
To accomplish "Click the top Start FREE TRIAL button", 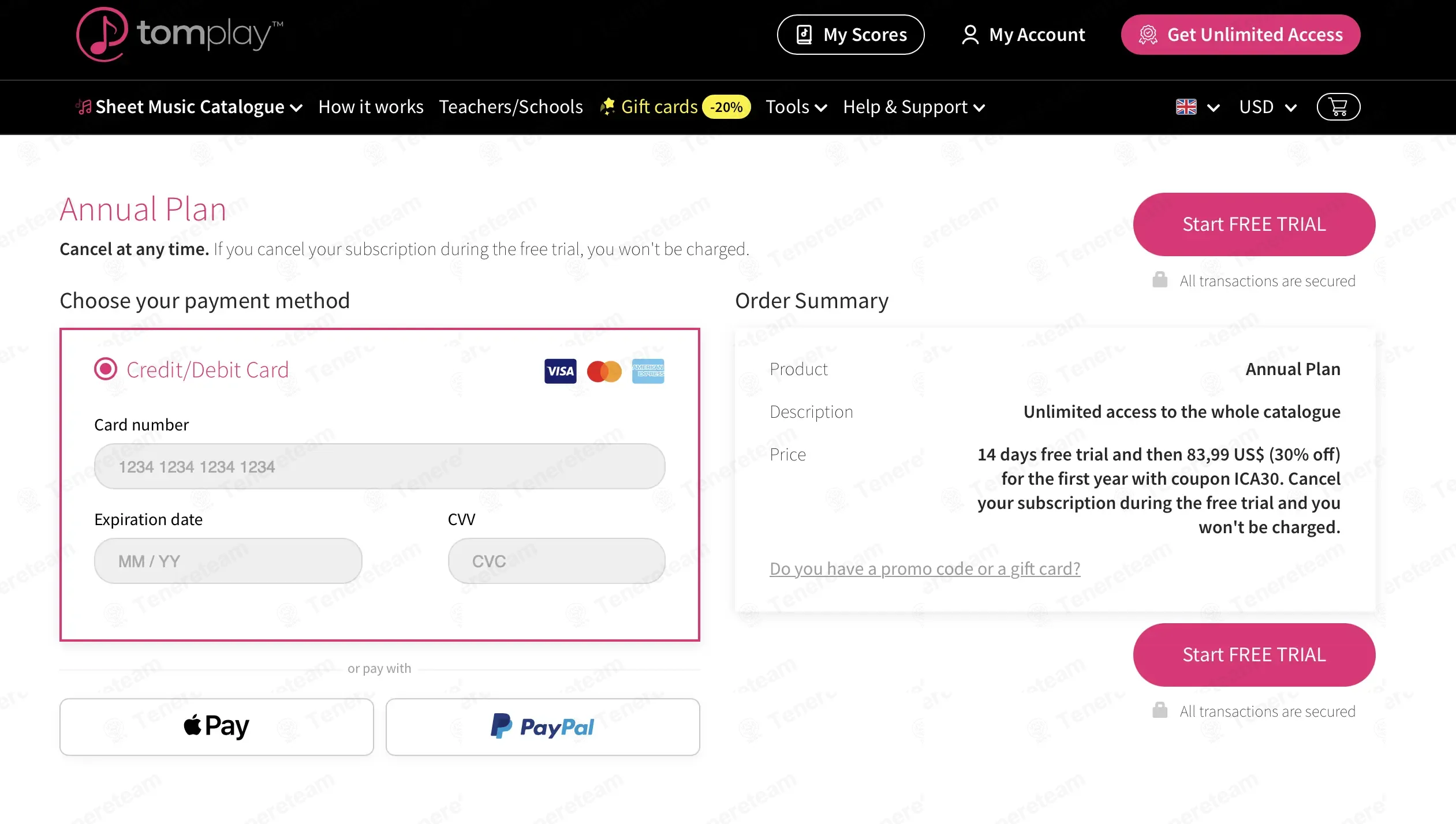I will (1253, 224).
